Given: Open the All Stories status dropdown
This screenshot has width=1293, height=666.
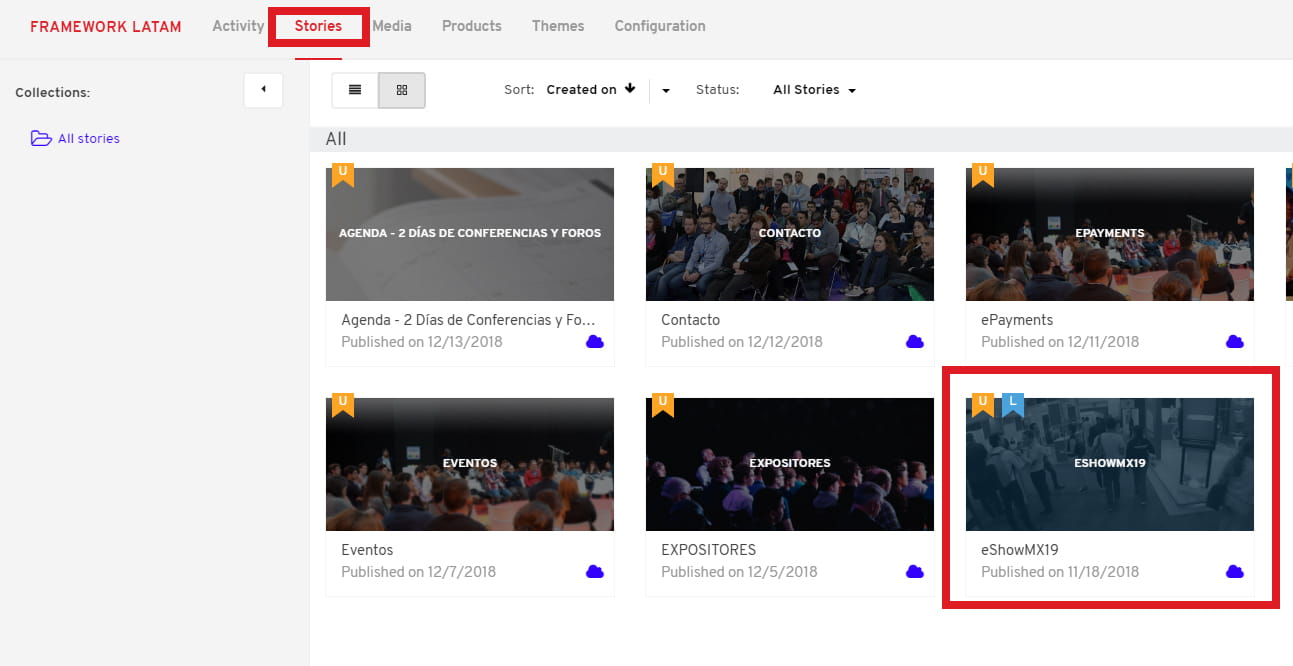Looking at the screenshot, I should tap(814, 90).
